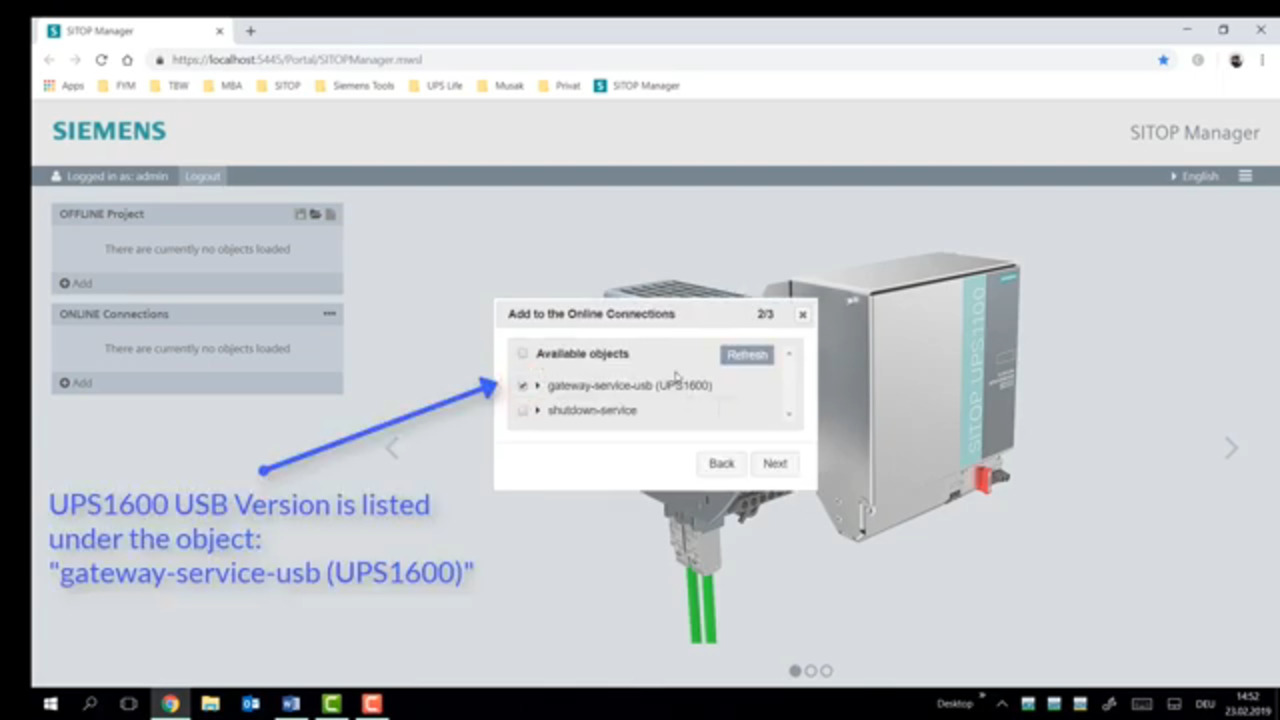
Task: Reload the SITOP Manager page
Action: tap(101, 60)
